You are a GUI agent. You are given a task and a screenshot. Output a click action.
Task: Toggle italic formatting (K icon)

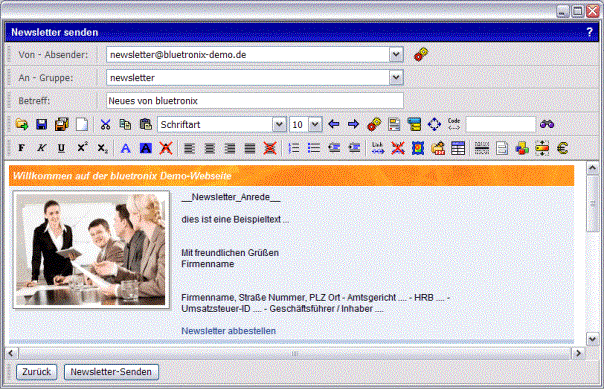click(x=42, y=148)
